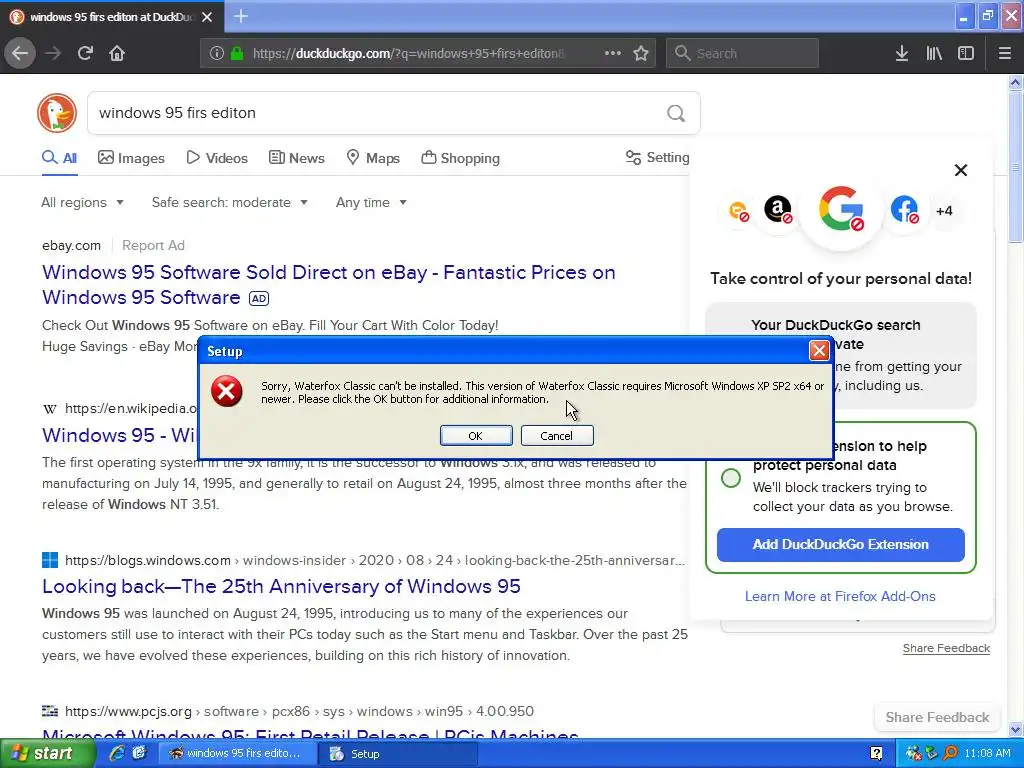Switch to the News tab
Viewport: 1024px width, 768px height.
click(296, 158)
